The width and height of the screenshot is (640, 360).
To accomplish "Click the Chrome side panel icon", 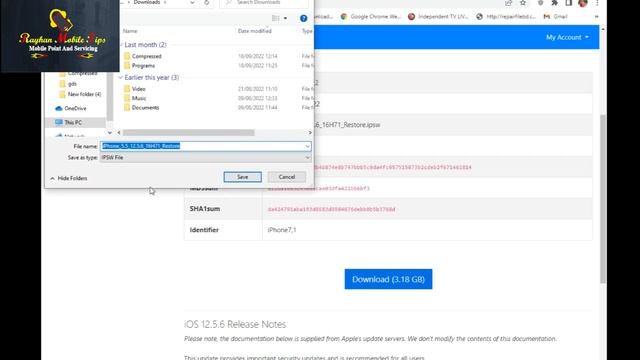I will click(569, 3).
